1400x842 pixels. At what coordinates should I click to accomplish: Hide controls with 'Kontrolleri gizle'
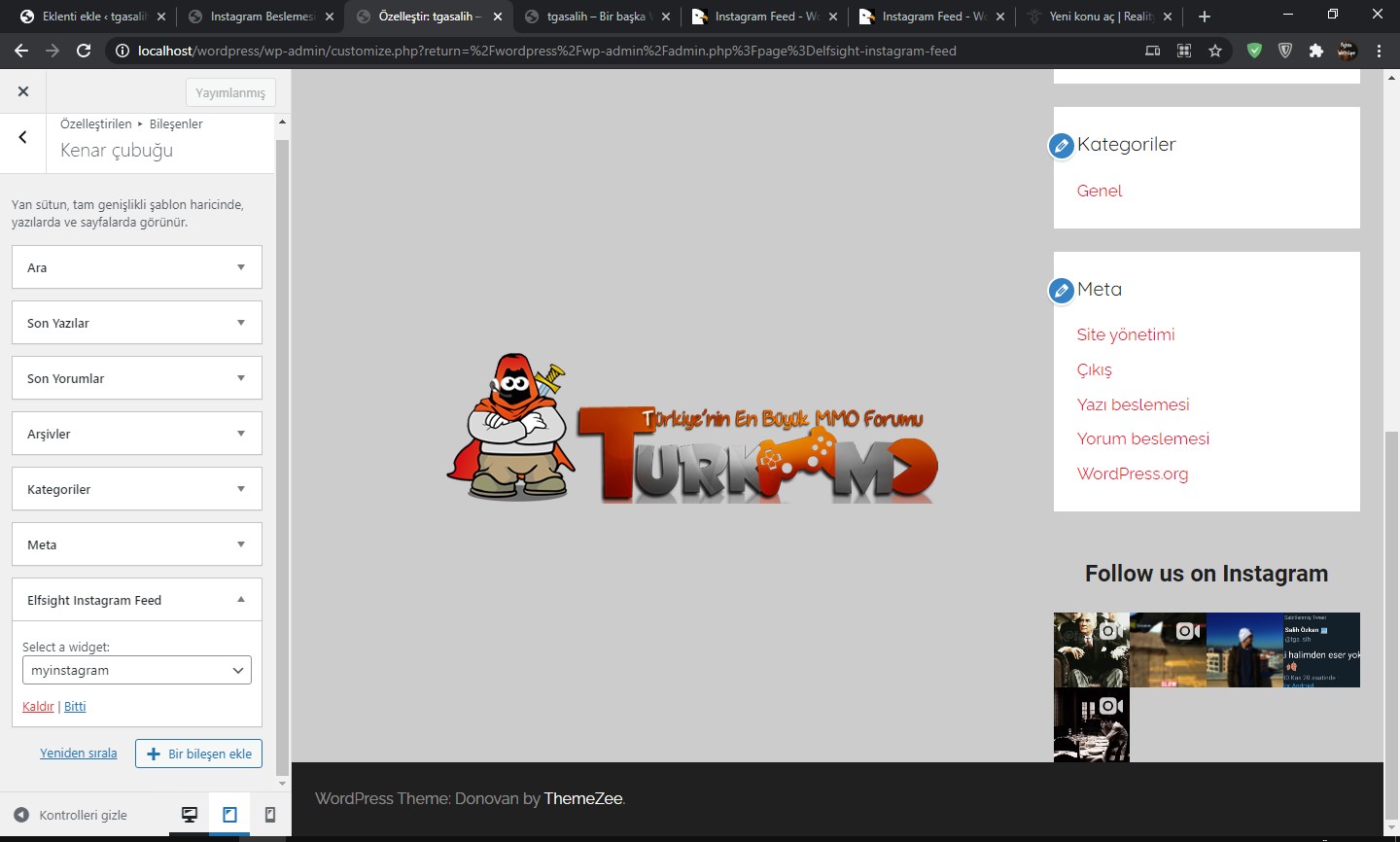click(x=71, y=815)
